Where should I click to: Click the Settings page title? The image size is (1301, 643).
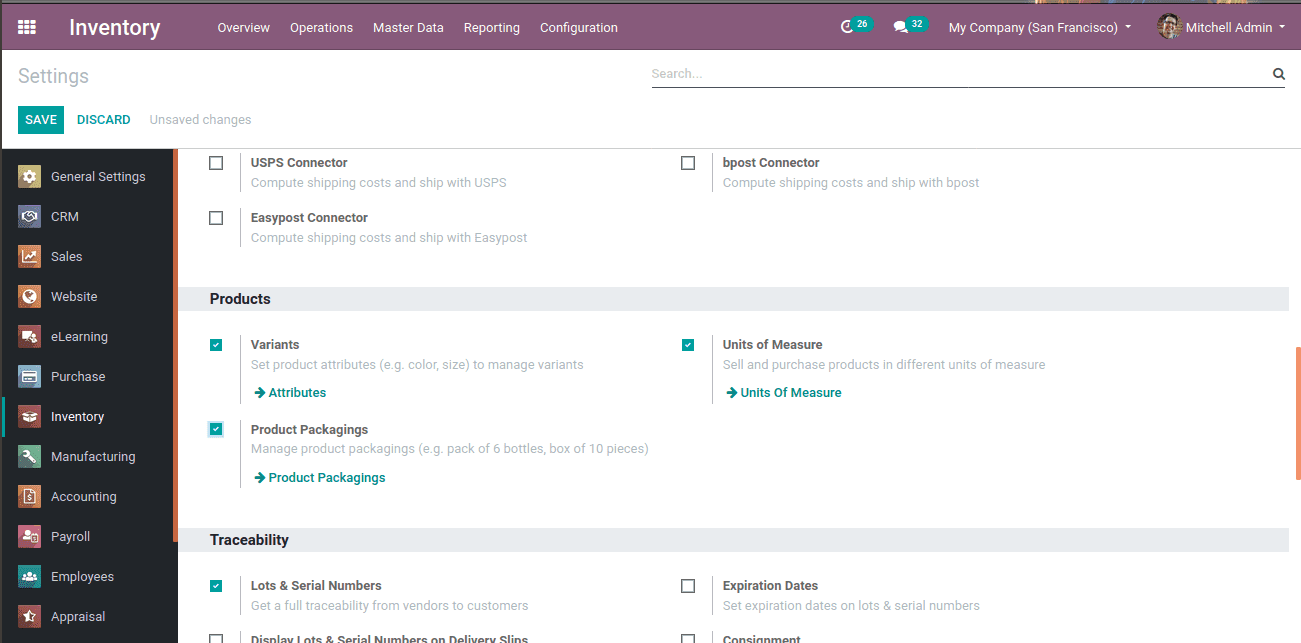tap(53, 76)
